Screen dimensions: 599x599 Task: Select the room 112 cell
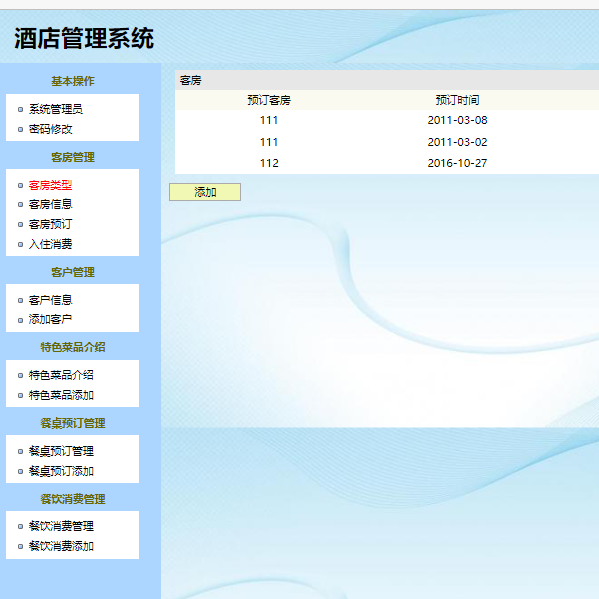pos(269,163)
